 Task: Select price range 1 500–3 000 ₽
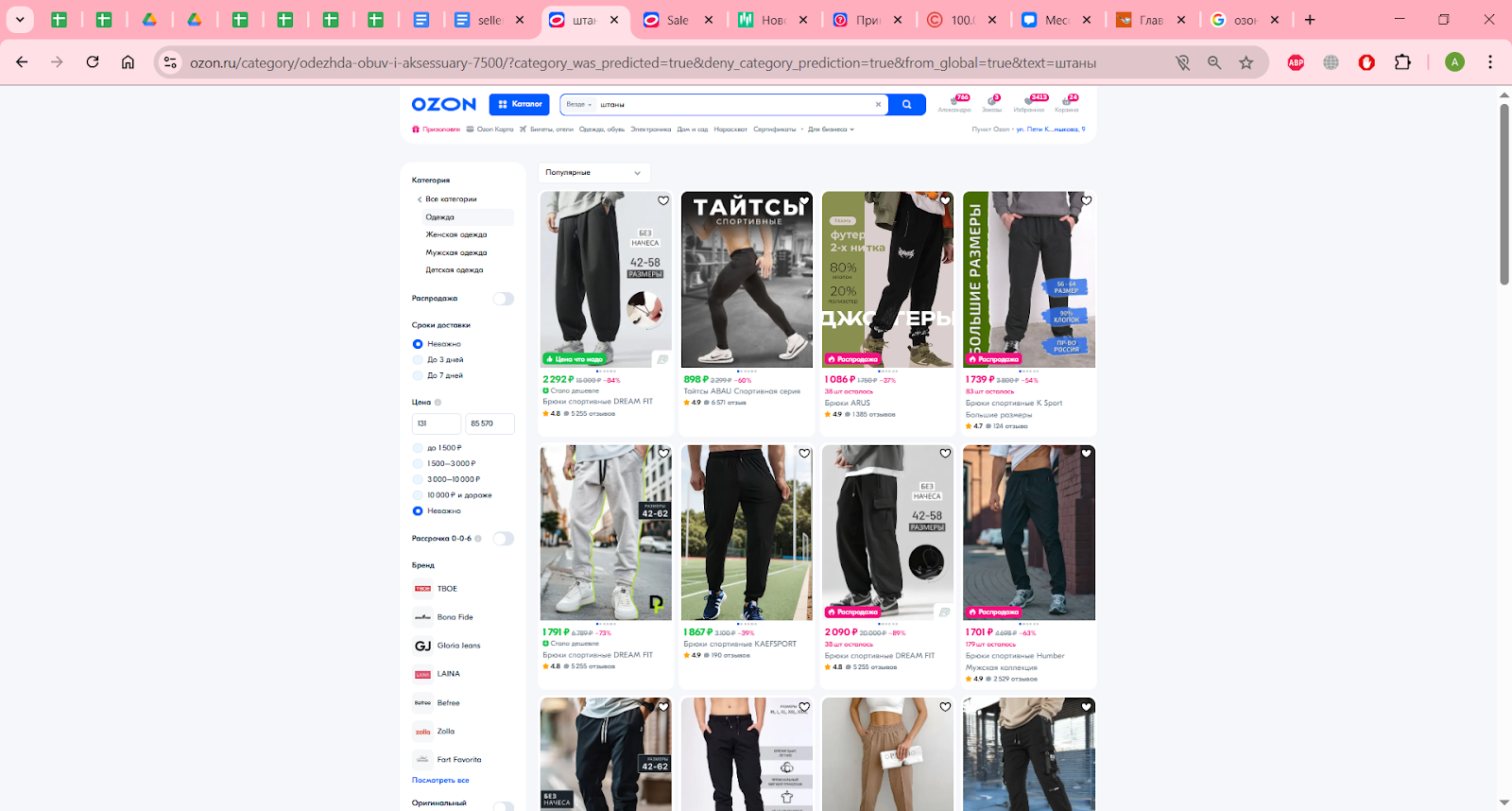(418, 464)
